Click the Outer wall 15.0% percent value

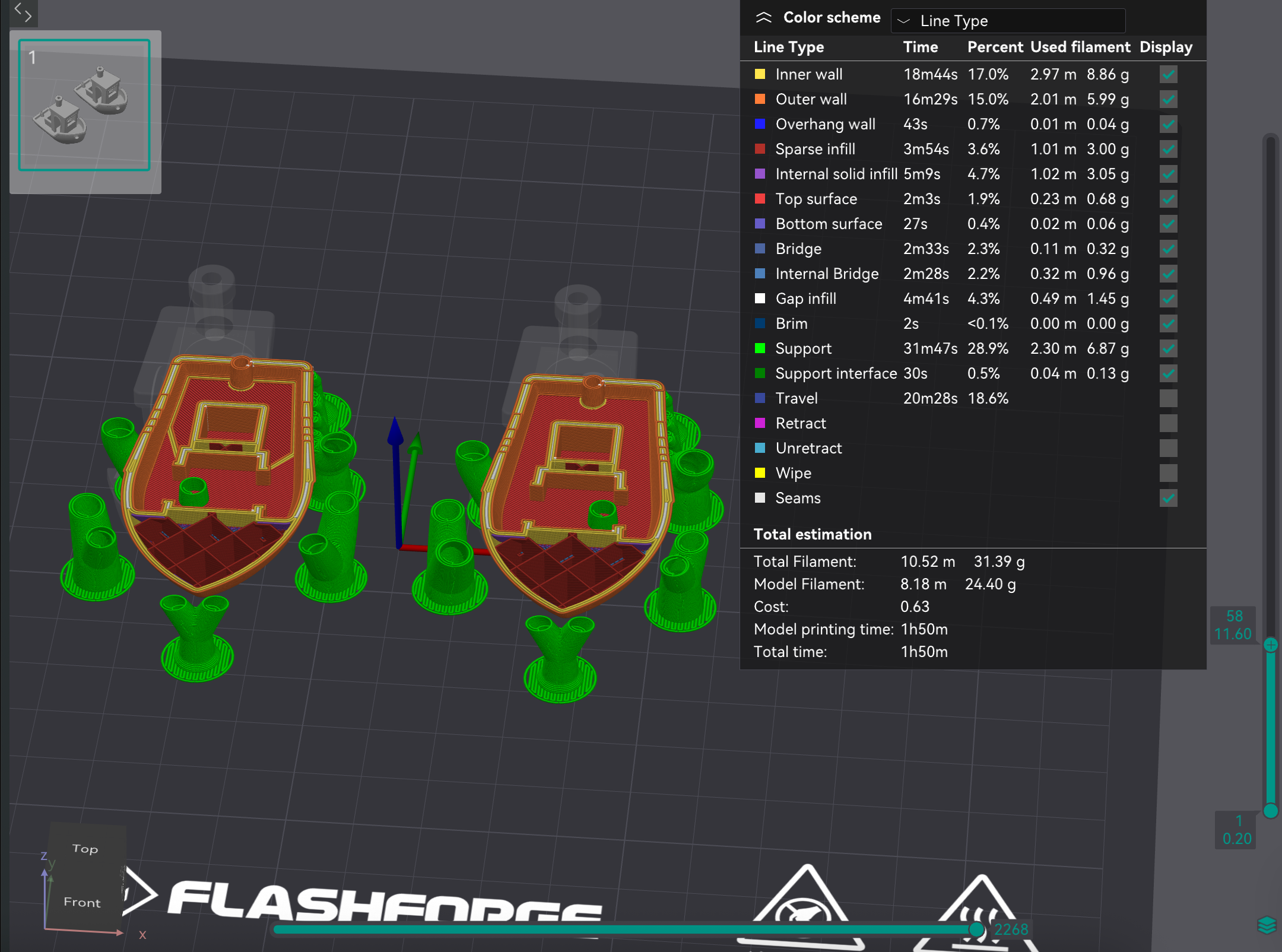click(988, 99)
